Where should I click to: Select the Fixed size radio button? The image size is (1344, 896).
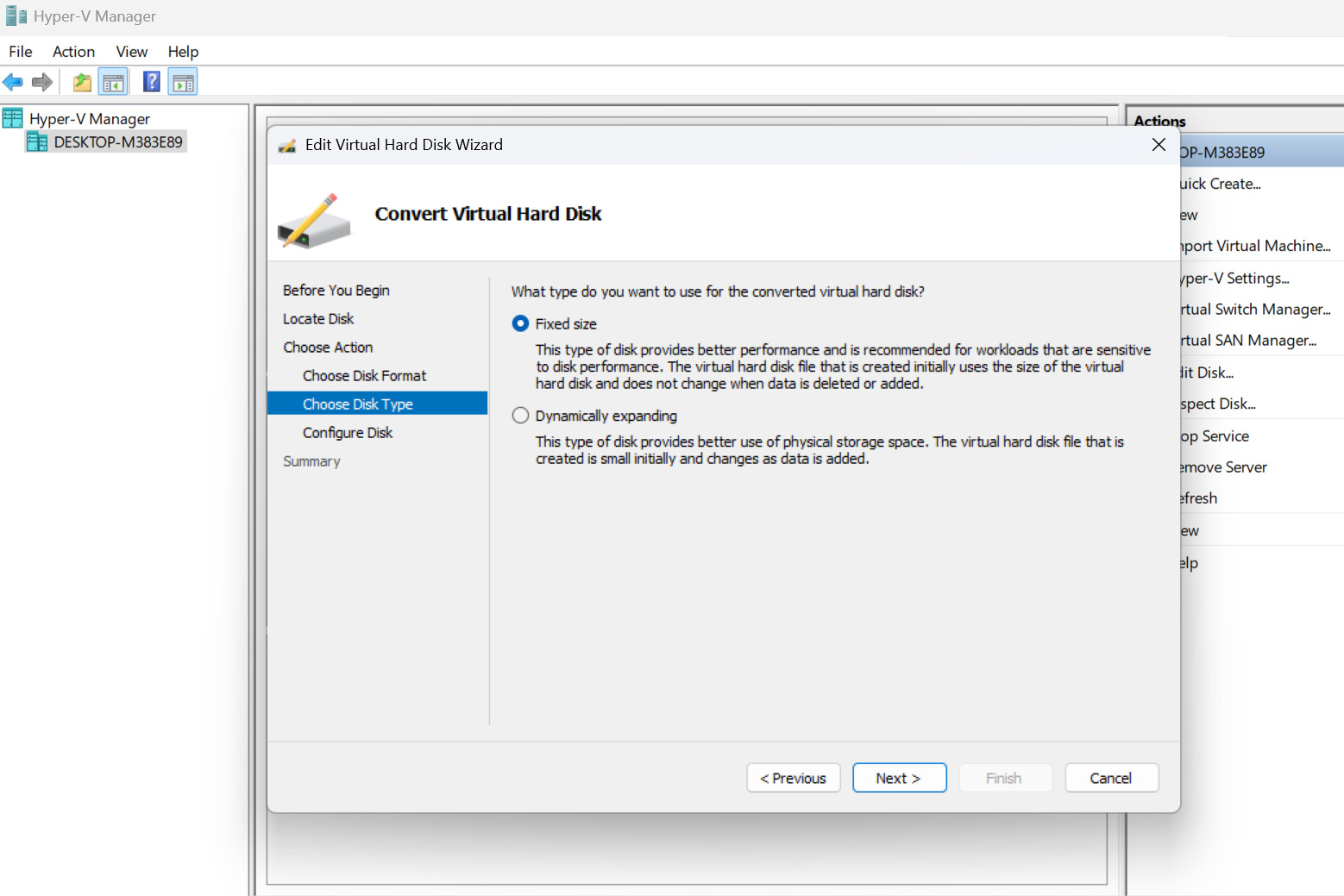pos(520,323)
